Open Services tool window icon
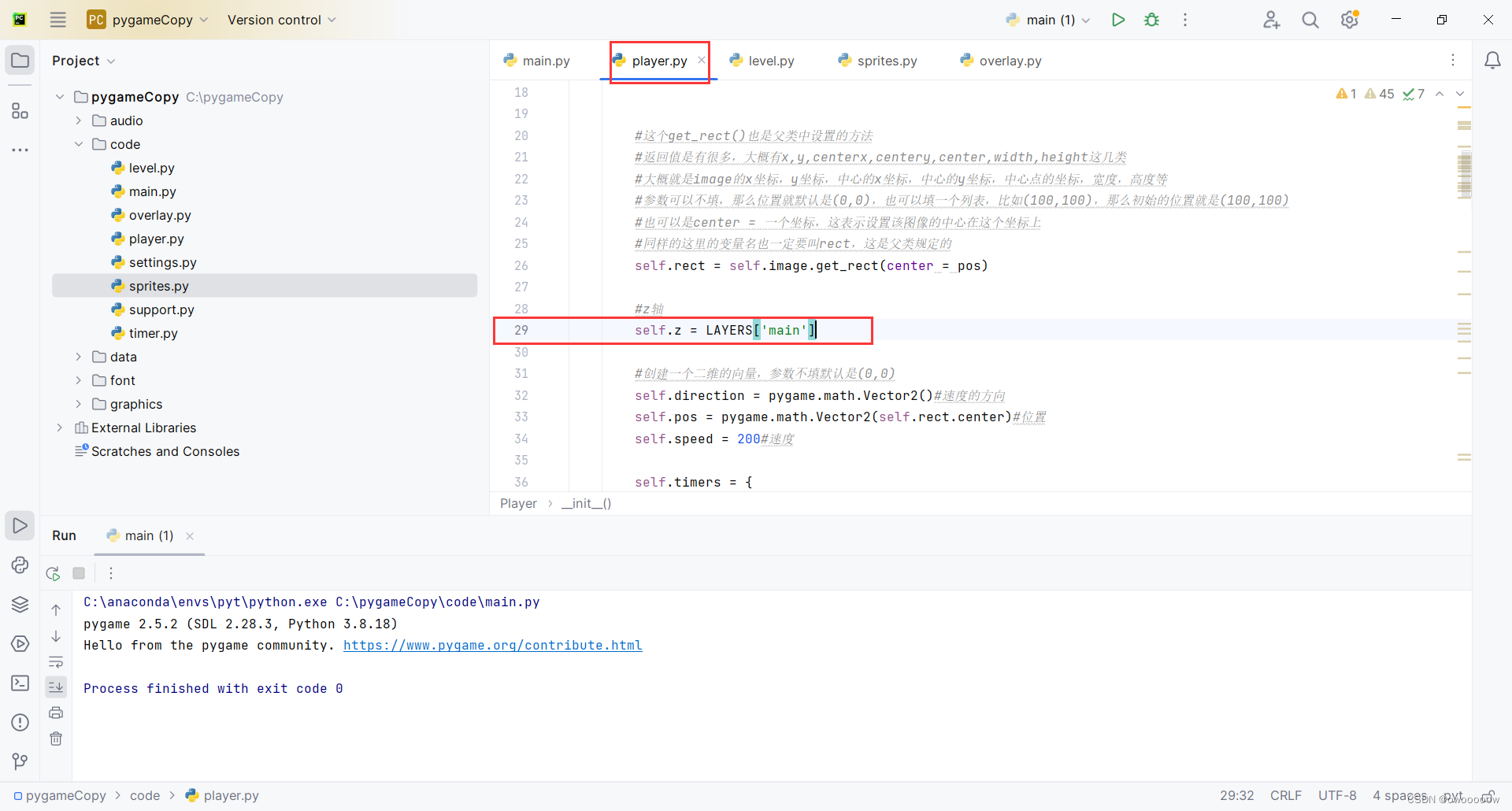The image size is (1512, 811). coord(20,643)
